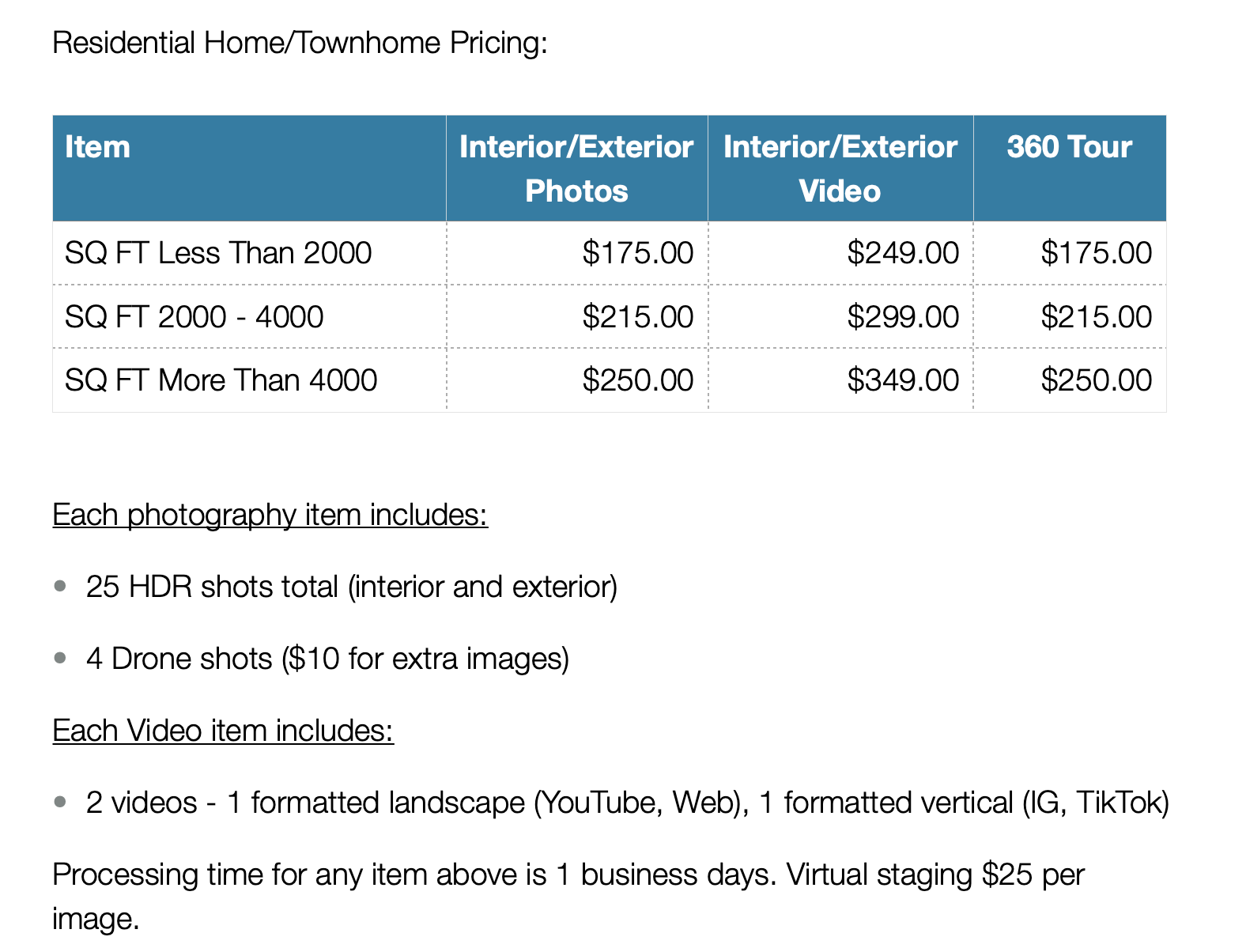Viewport: 1246px width, 952px height.
Task: Click the "2 videos - 1 formatted landscape" bullet line
Action: [x=627, y=803]
